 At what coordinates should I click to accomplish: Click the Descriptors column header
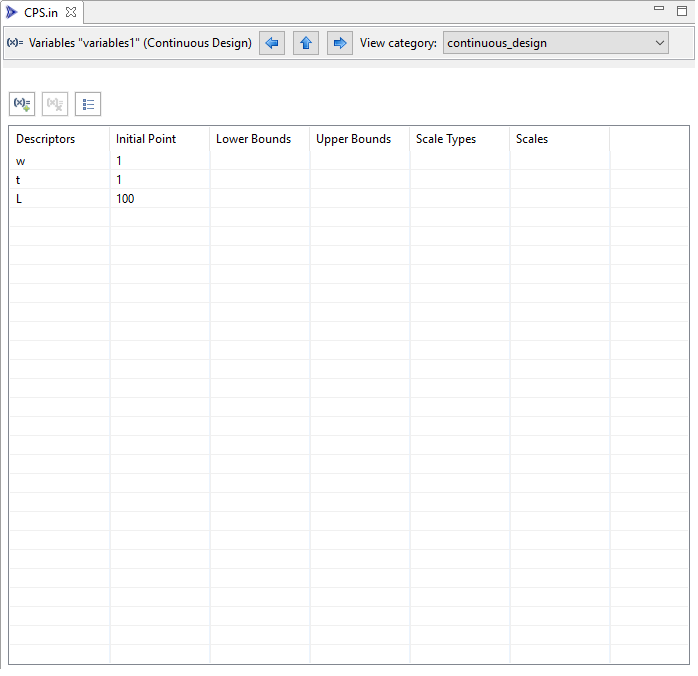[x=60, y=139]
